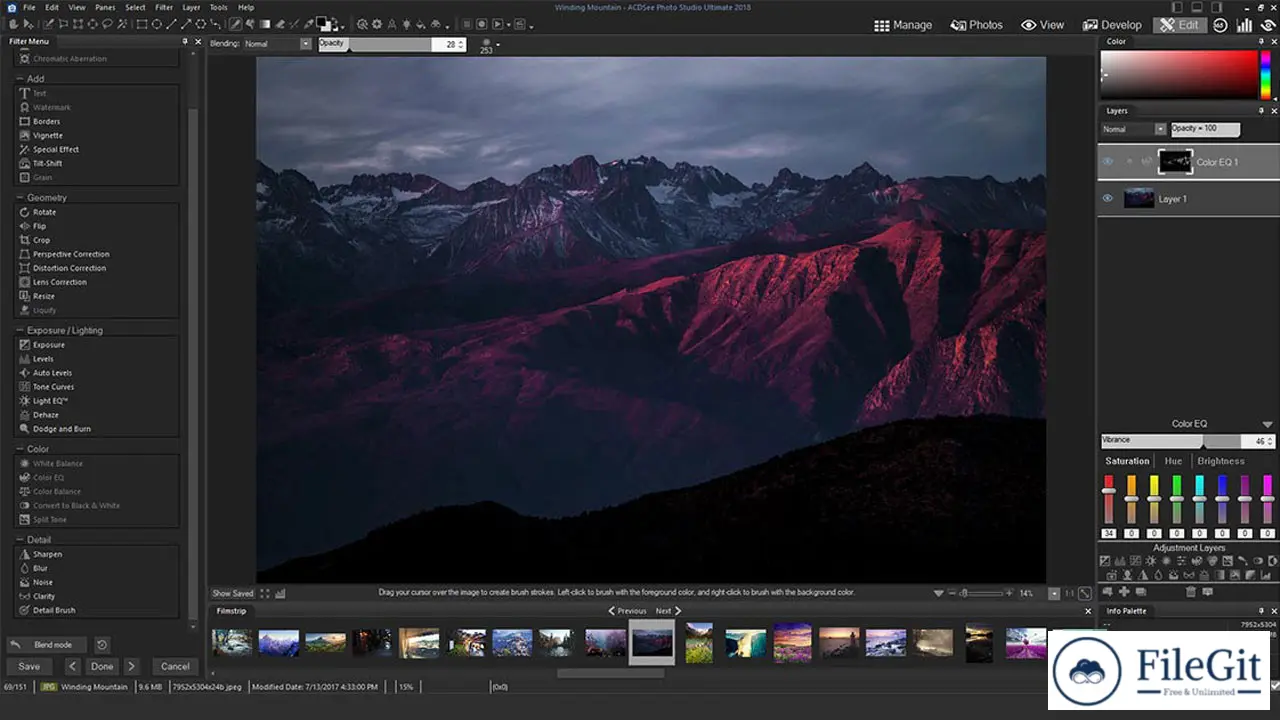
Task: Collapse the Exposure / Lighting group
Action: coord(20,330)
